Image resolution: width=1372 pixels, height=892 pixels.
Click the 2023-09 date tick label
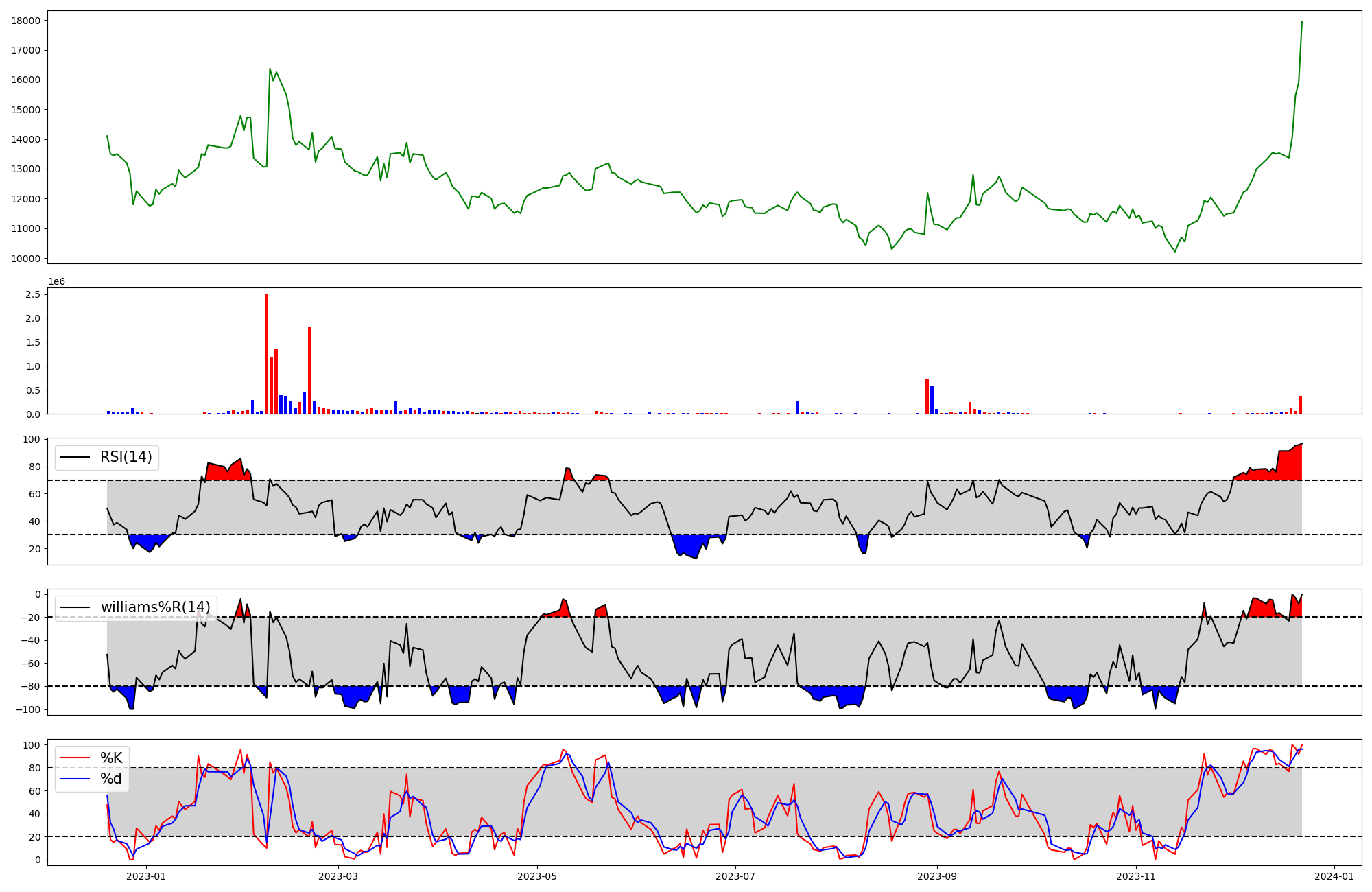pos(936,876)
